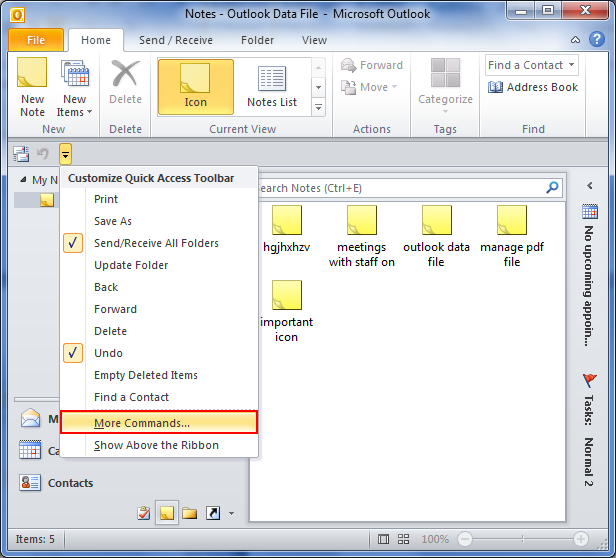Choose Show Above the Ribbon

pos(159,445)
